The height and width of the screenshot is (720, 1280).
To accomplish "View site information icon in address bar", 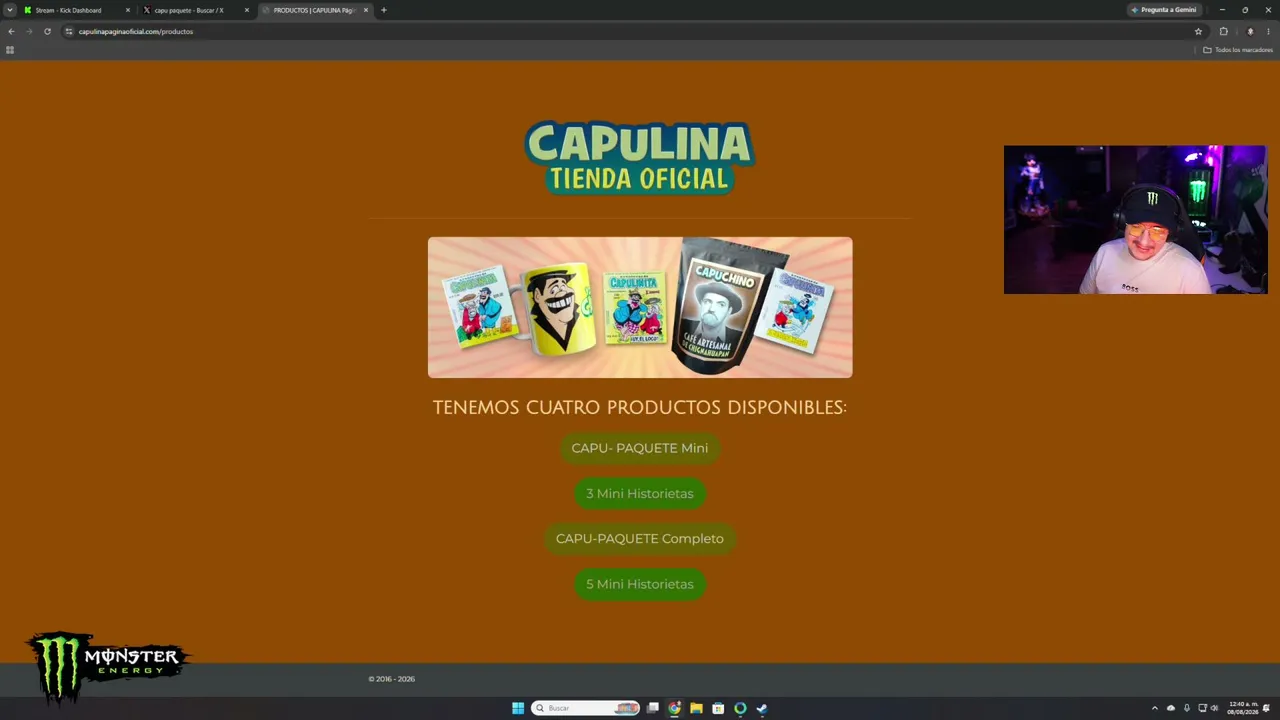I will point(69,31).
